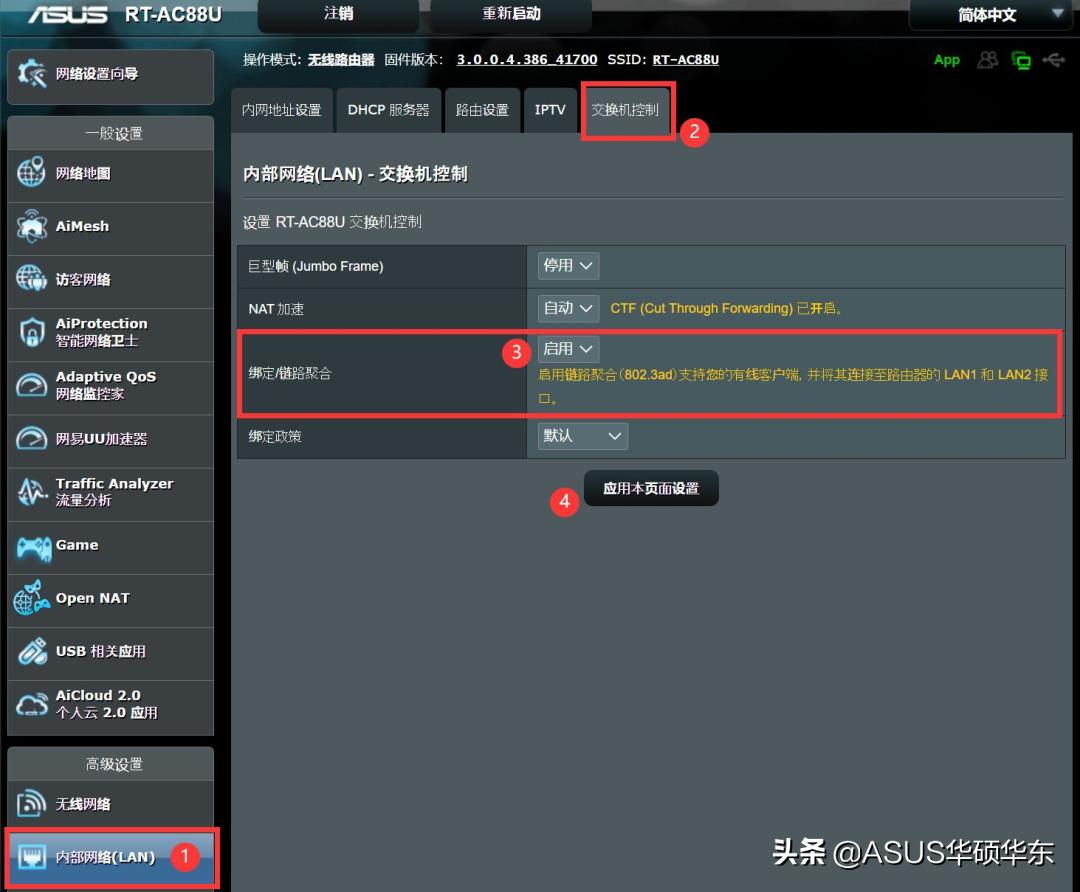Open the Game menu label
Viewport: 1080px width, 892px height.
pos(77,545)
